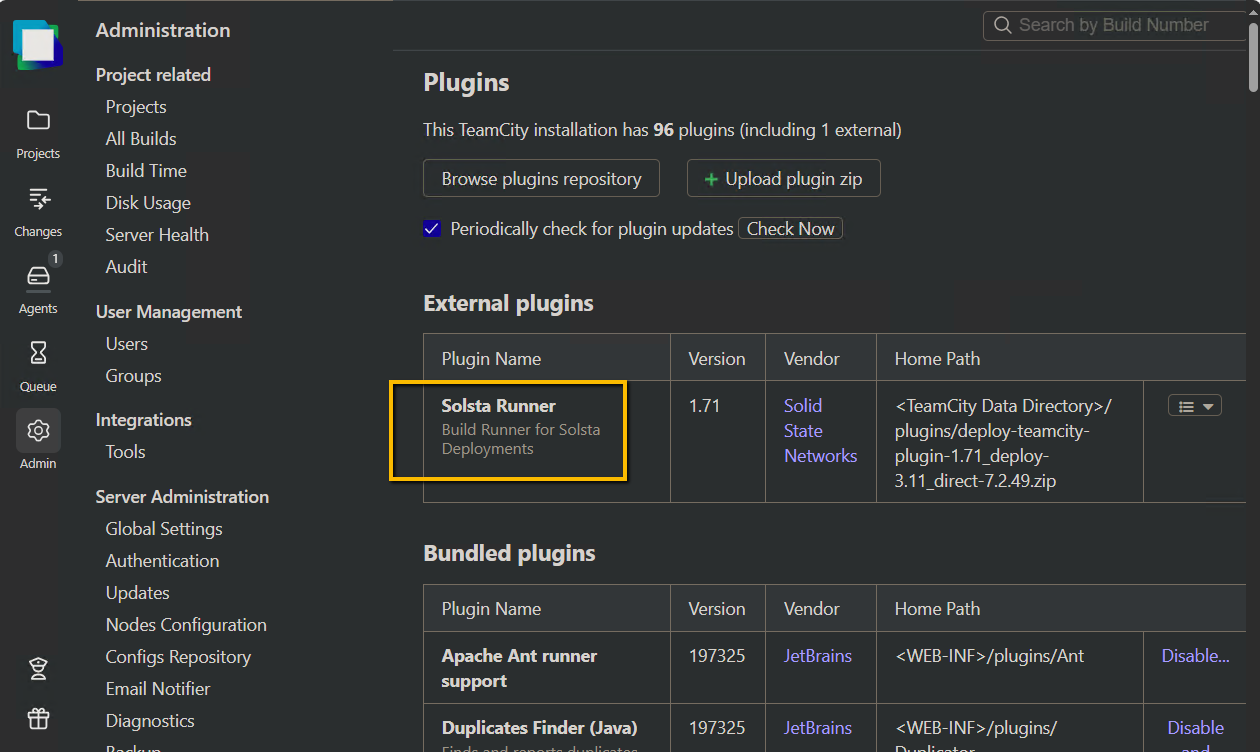Open Configs Repository page
The width and height of the screenshot is (1260, 752).
178,657
